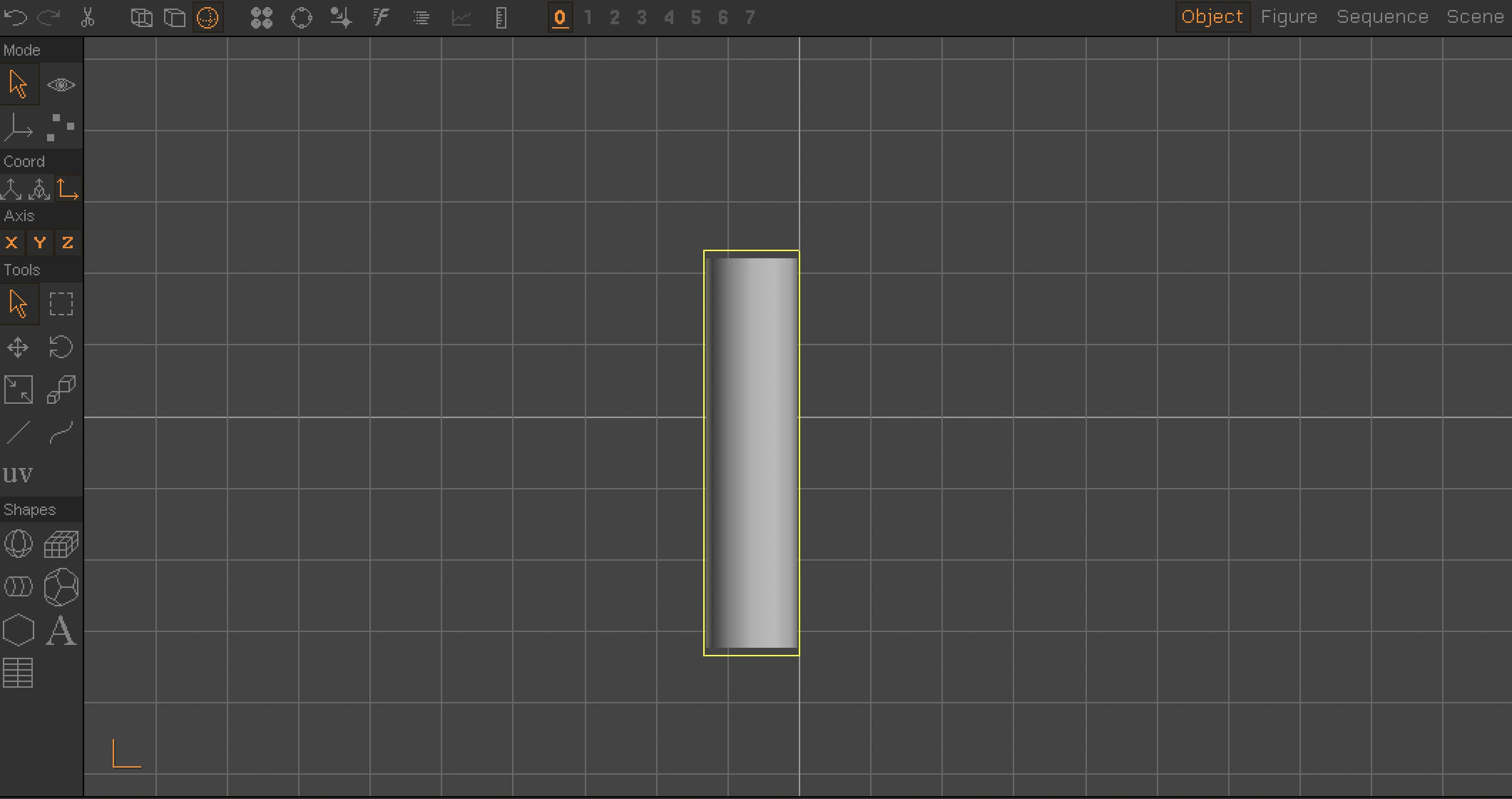1512x799 pixels.
Task: Toggle the X axis constraint
Action: (x=11, y=243)
